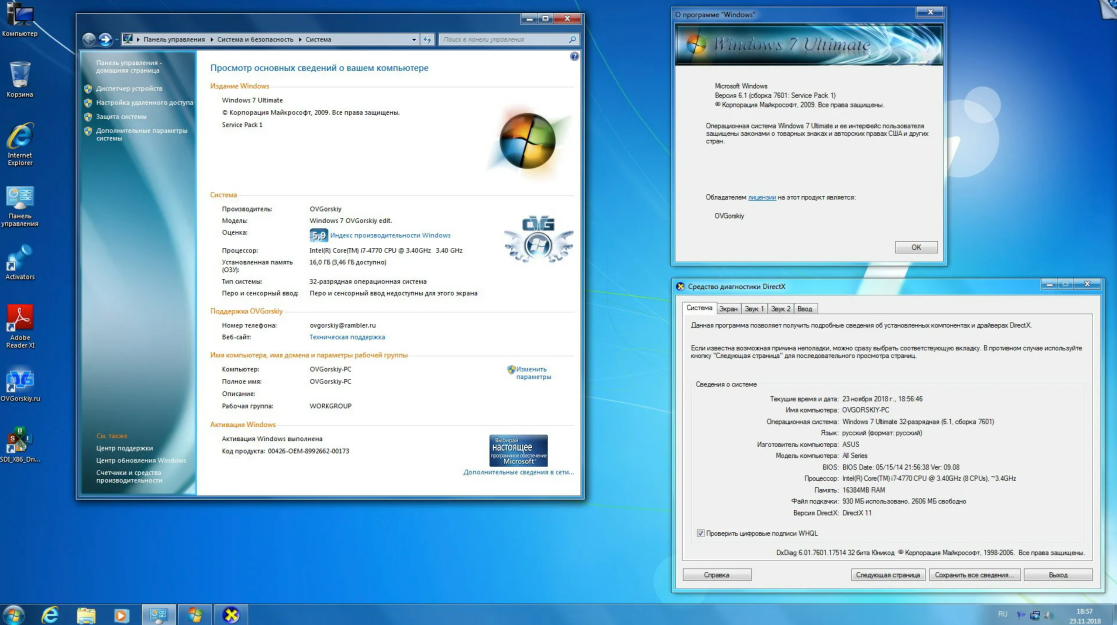1117x625 pixels.
Task: Open the Техническая поддержка link
Action: click(347, 337)
